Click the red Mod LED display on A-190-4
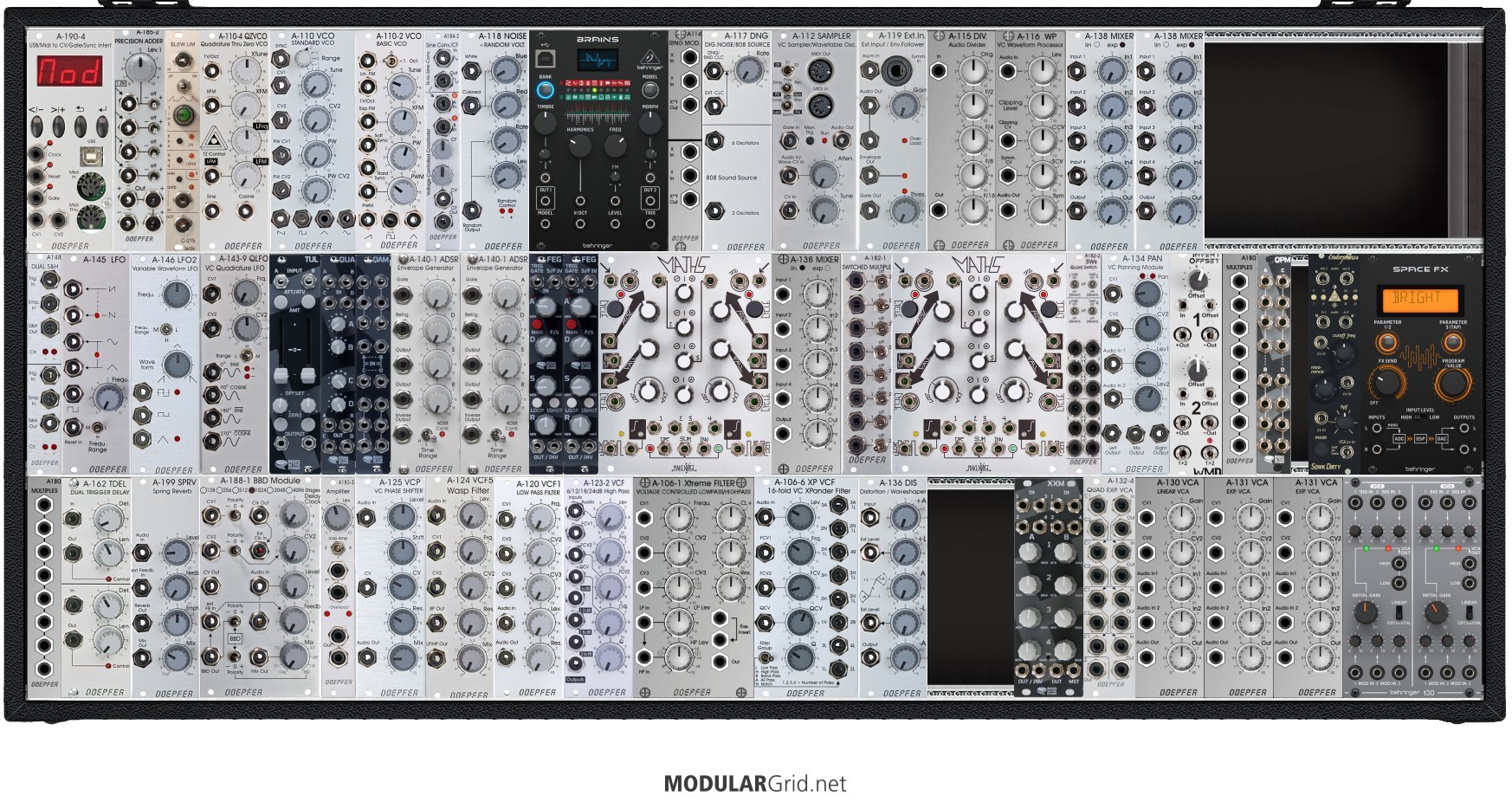Screen dimensions: 1512x802 (x=69, y=71)
